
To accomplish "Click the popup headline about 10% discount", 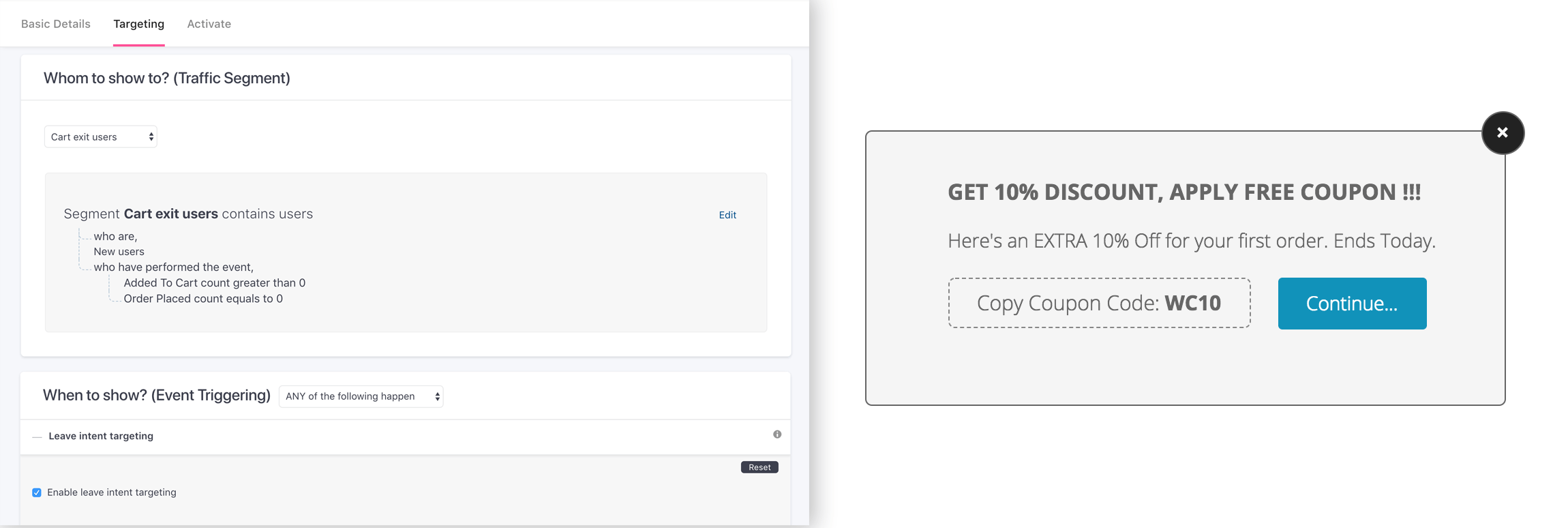I will [1184, 192].
